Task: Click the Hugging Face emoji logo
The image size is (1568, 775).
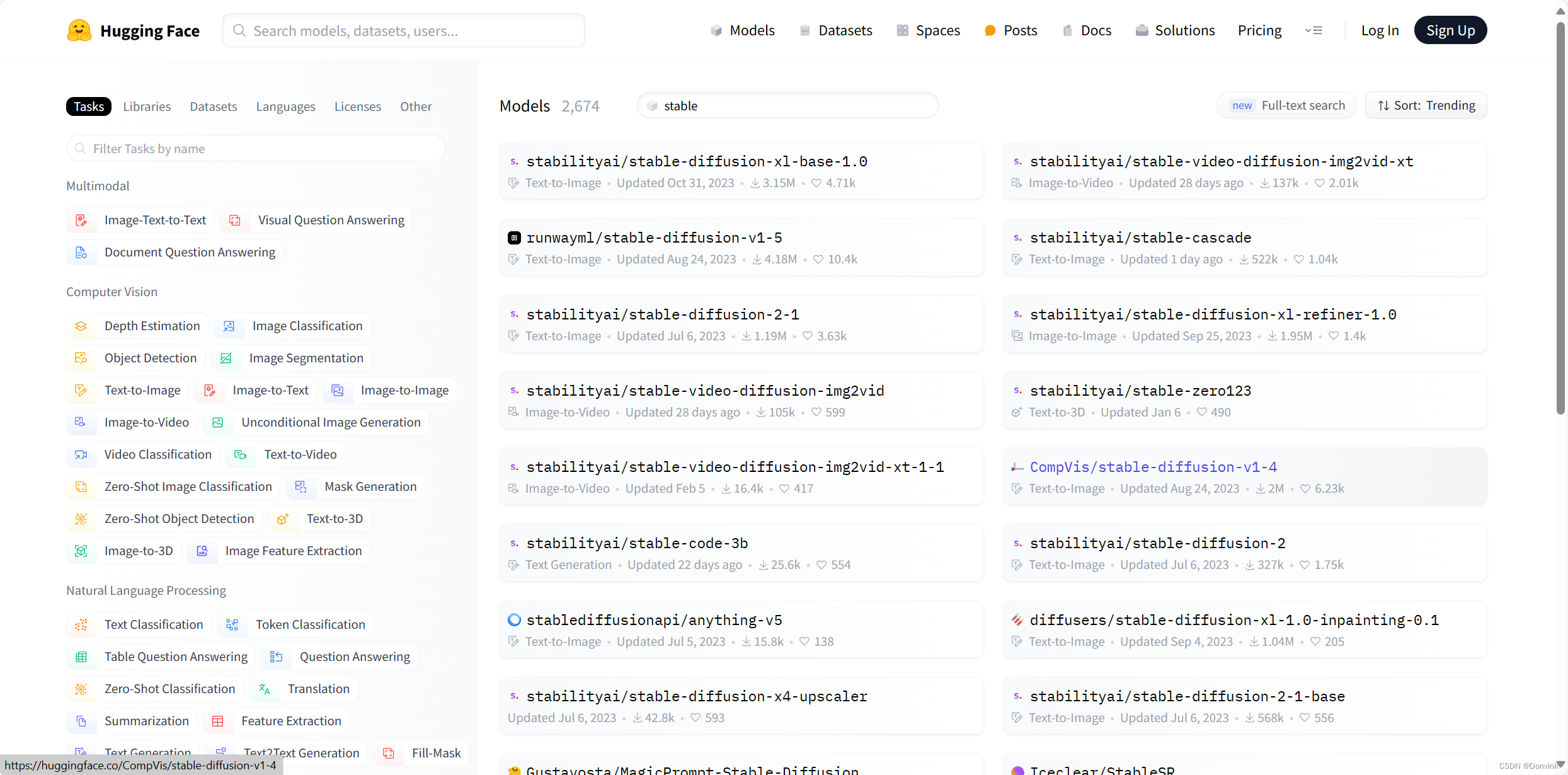Action: pyautogui.click(x=79, y=30)
